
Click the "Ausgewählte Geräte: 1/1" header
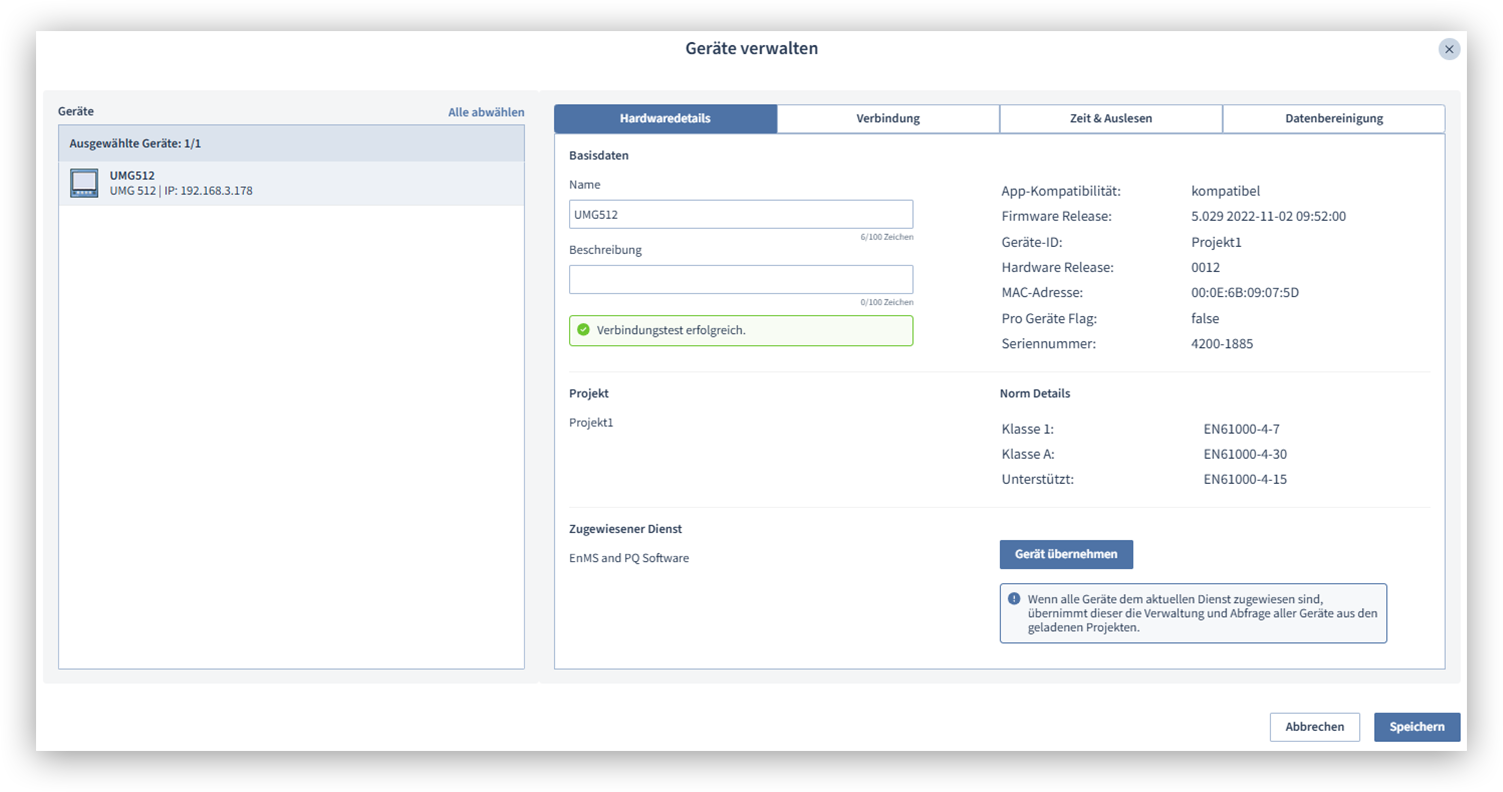tap(150, 143)
